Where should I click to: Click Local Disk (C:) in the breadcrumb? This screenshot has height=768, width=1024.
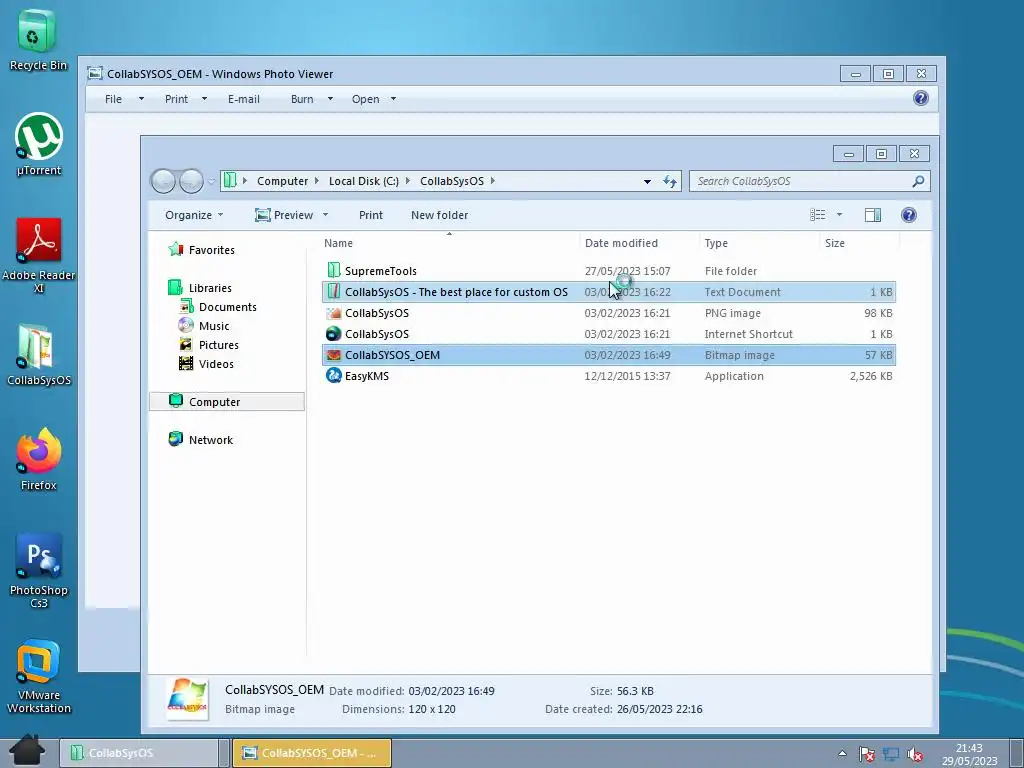(364, 181)
